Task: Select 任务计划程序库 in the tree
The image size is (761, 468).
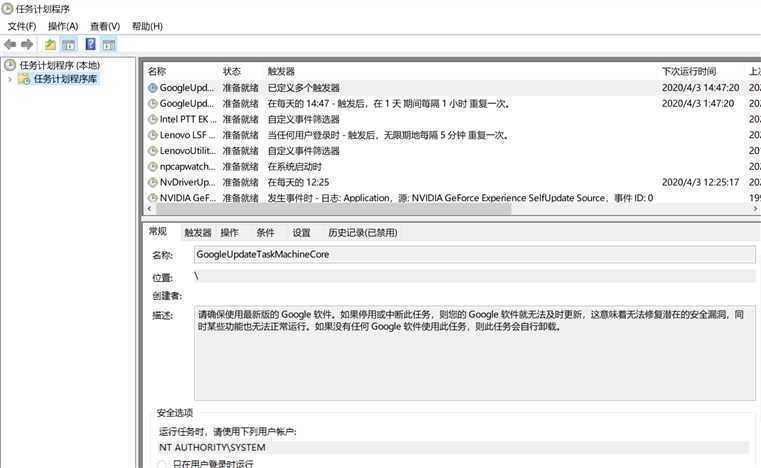Action: (x=65, y=79)
